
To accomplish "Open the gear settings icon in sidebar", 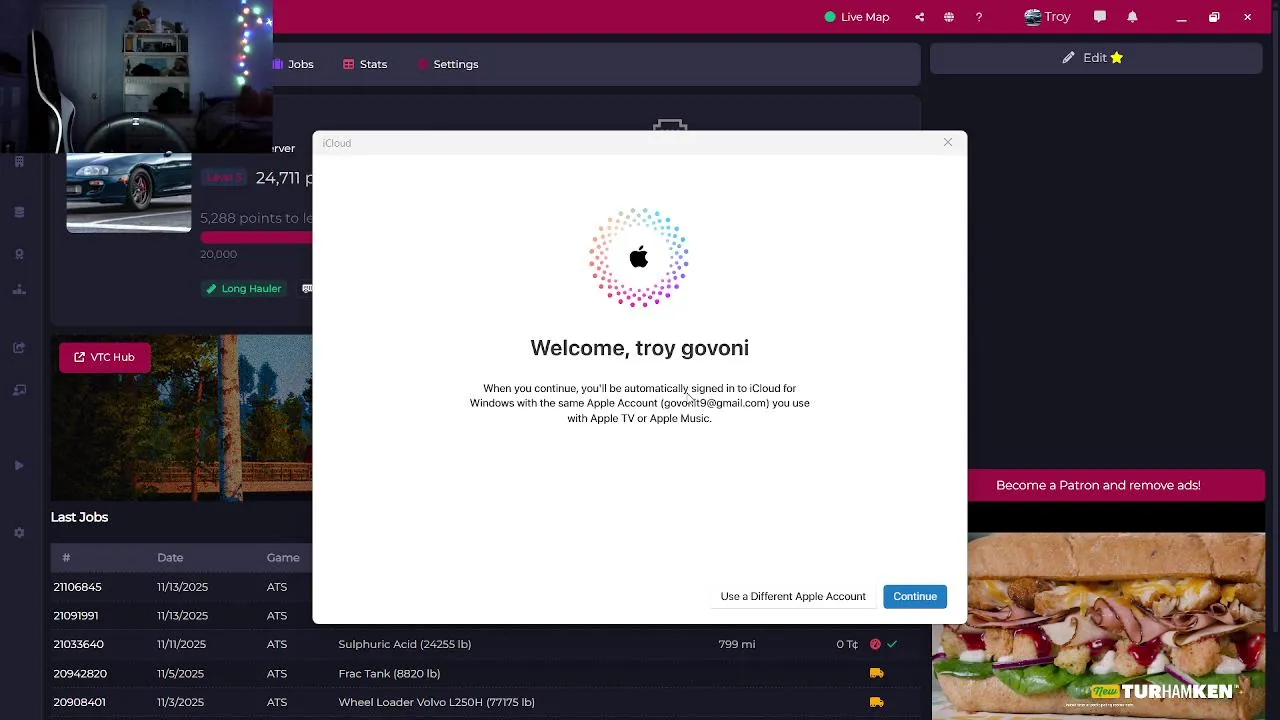I will [x=18, y=533].
